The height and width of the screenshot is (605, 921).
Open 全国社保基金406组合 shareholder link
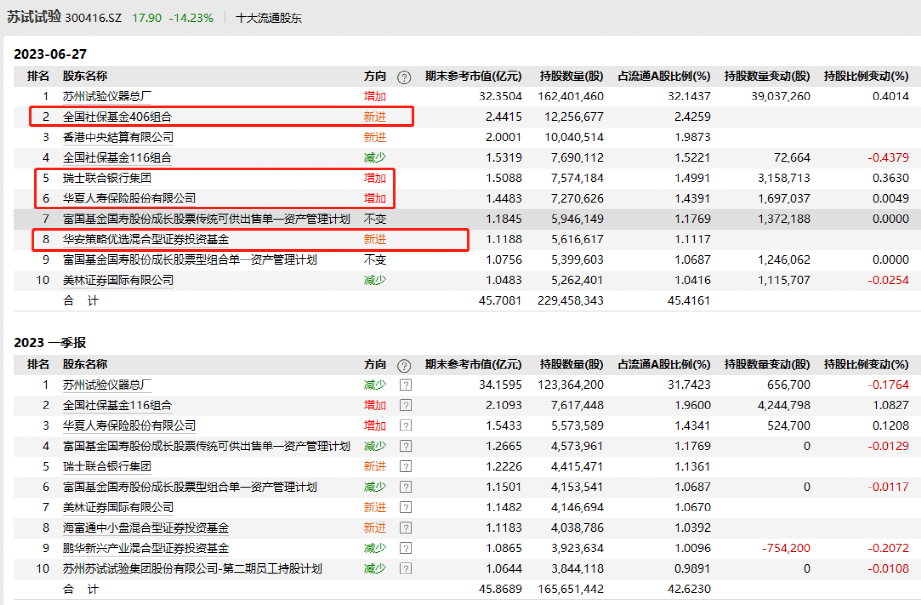[x=117, y=117]
